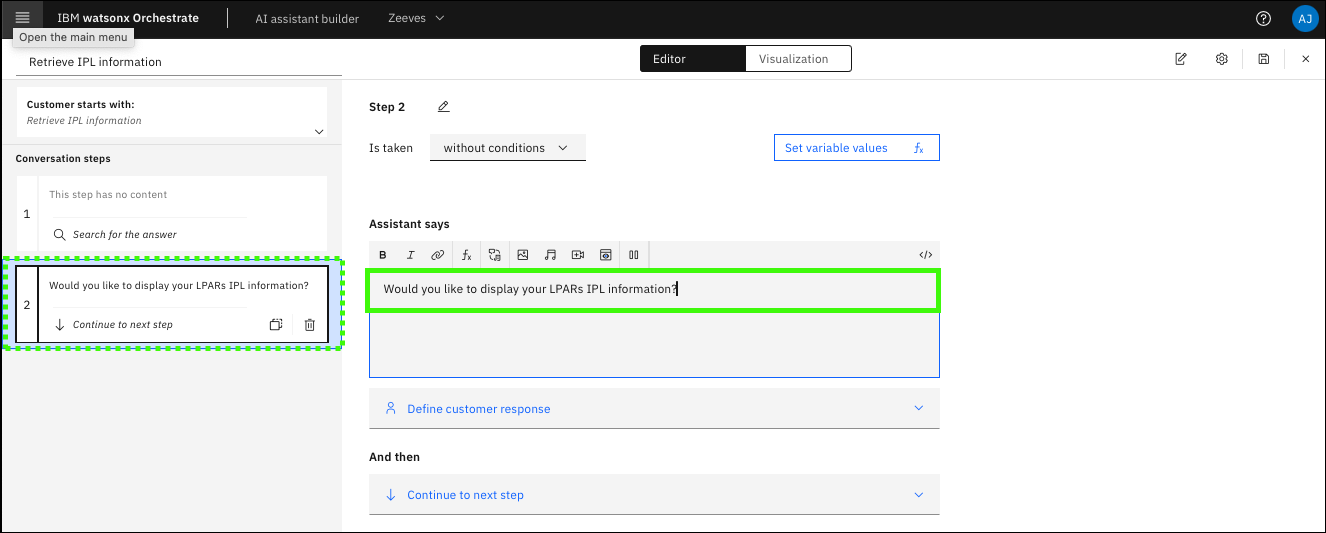Image resolution: width=1326 pixels, height=533 pixels.
Task: Open action settings via the gear icon
Action: (1221, 59)
